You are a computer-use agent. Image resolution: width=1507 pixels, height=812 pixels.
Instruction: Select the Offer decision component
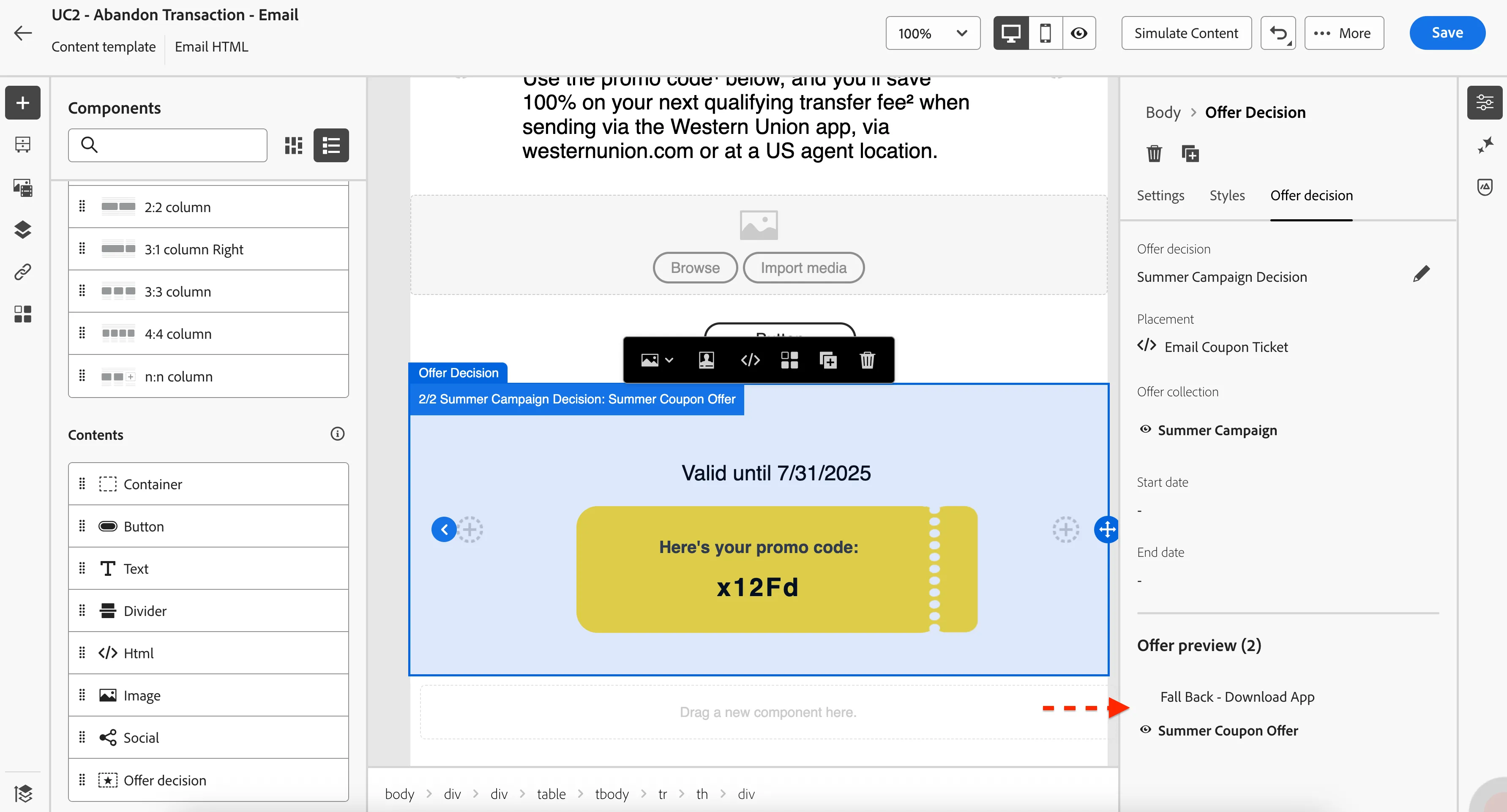208,780
